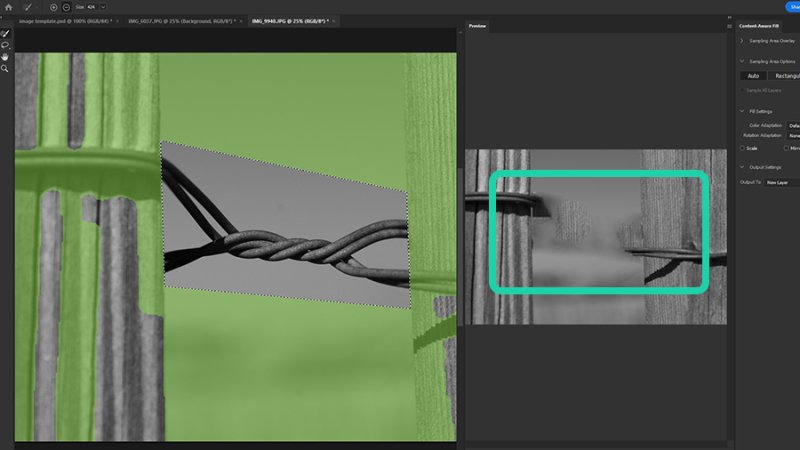Collapse the Fill Settings section

click(x=742, y=111)
